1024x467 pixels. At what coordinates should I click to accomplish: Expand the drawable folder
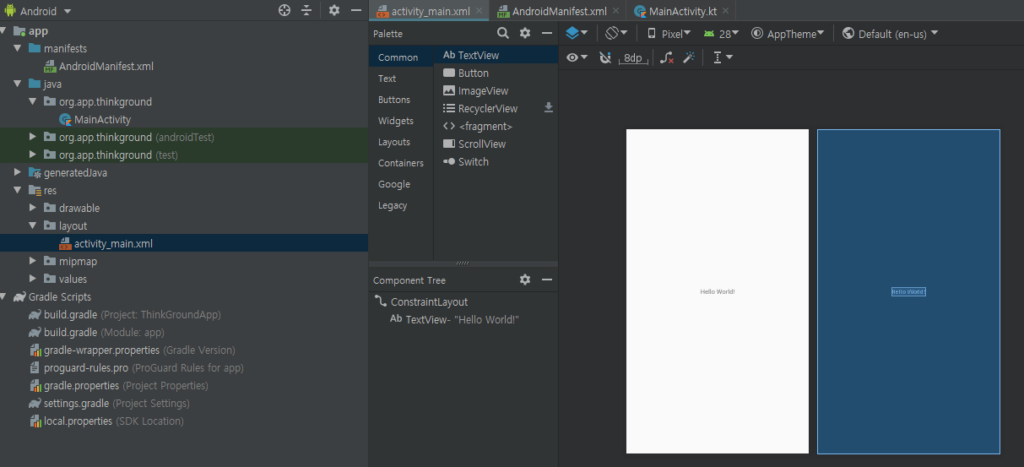tap(33, 208)
